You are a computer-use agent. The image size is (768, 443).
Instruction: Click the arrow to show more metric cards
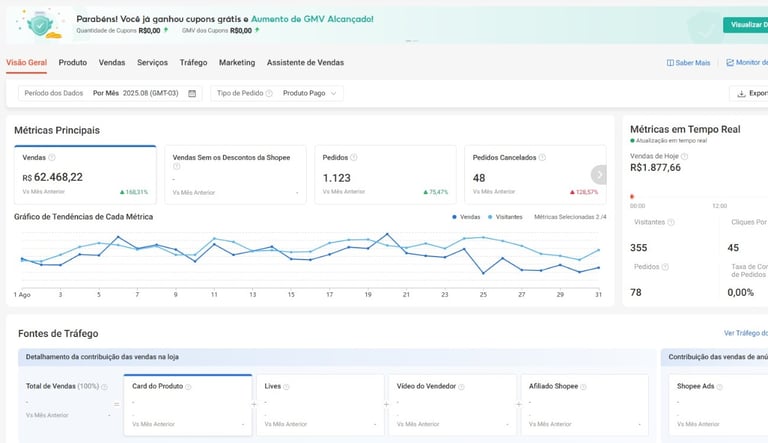[x=599, y=174]
